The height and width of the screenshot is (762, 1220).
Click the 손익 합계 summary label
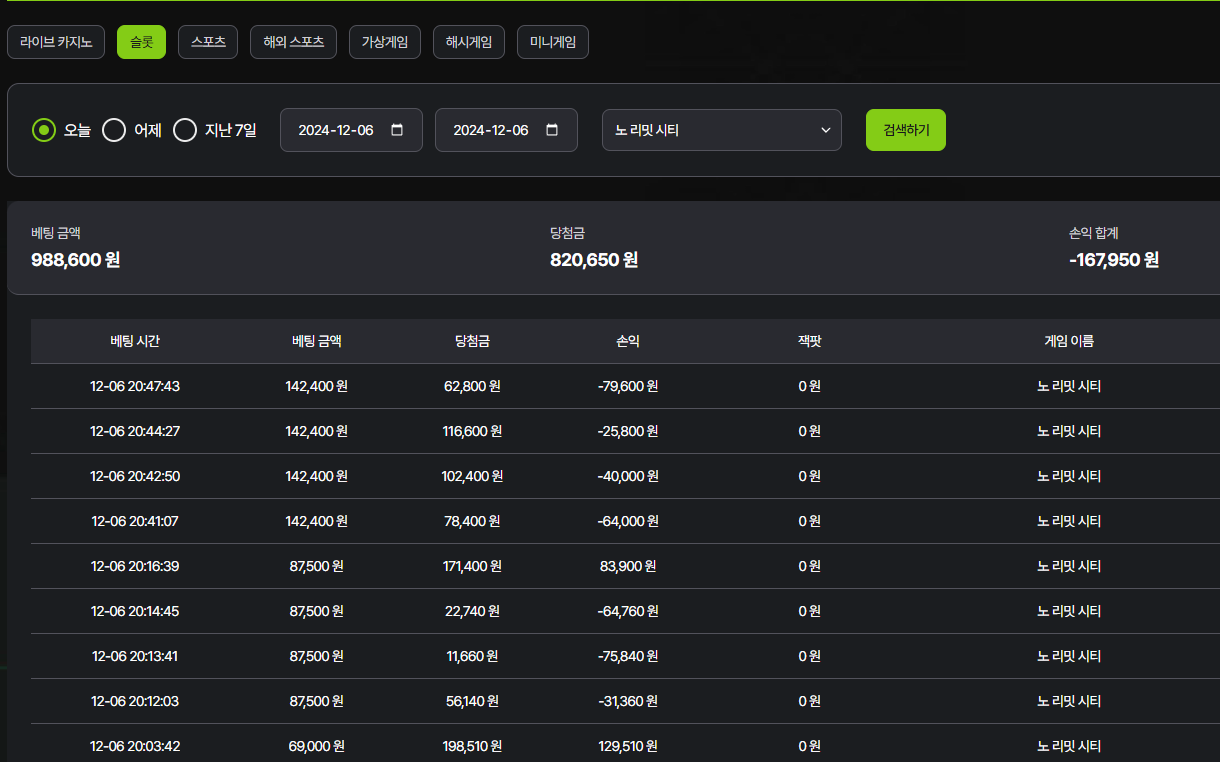[x=1093, y=233]
